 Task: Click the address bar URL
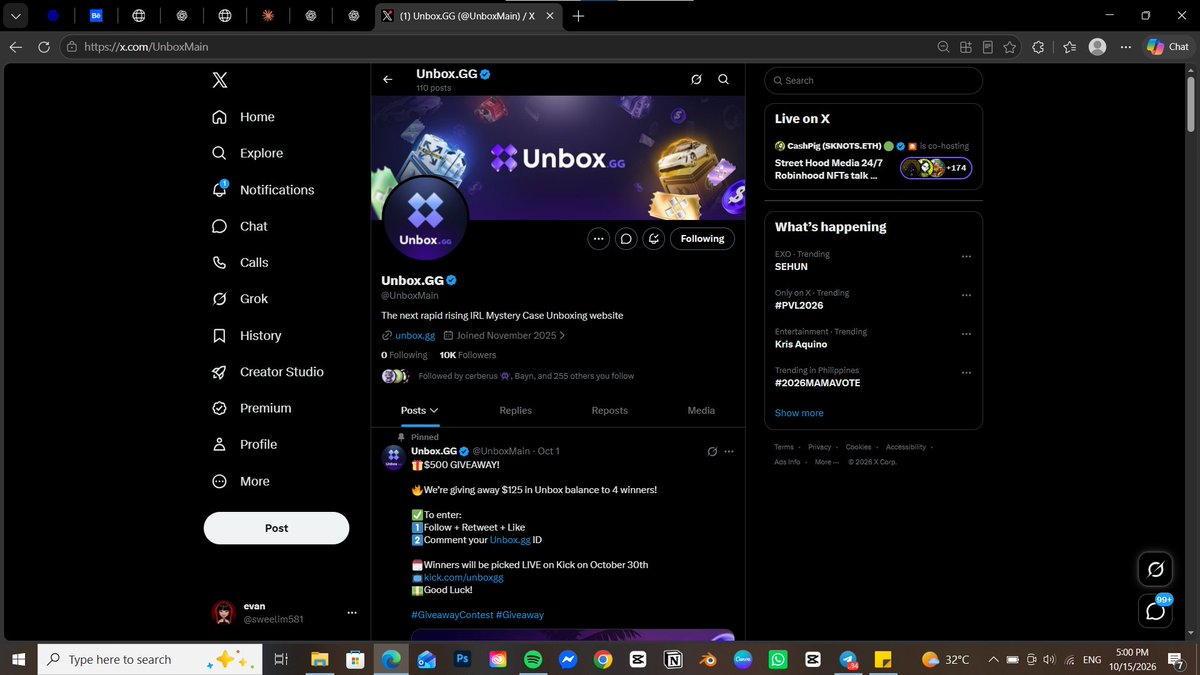[146, 46]
